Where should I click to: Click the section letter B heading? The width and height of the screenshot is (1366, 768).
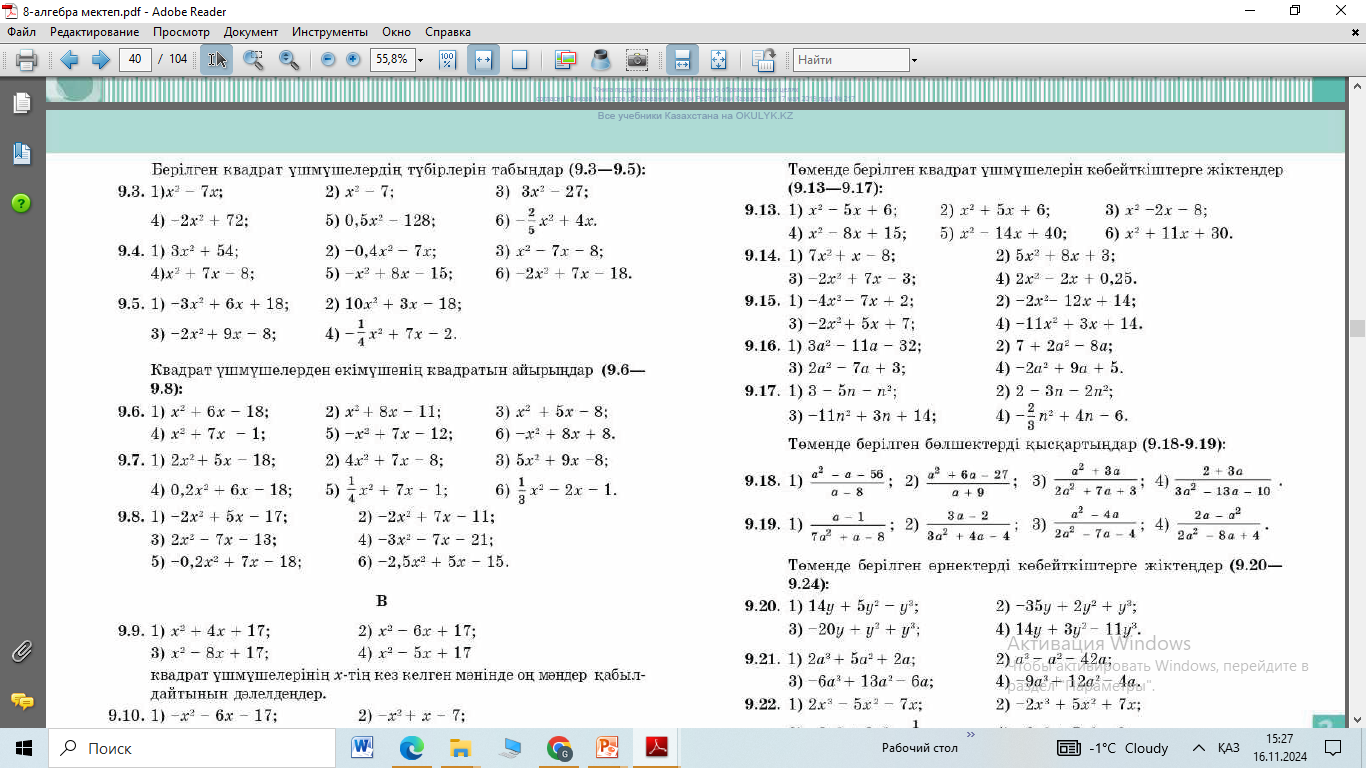pyautogui.click(x=381, y=601)
